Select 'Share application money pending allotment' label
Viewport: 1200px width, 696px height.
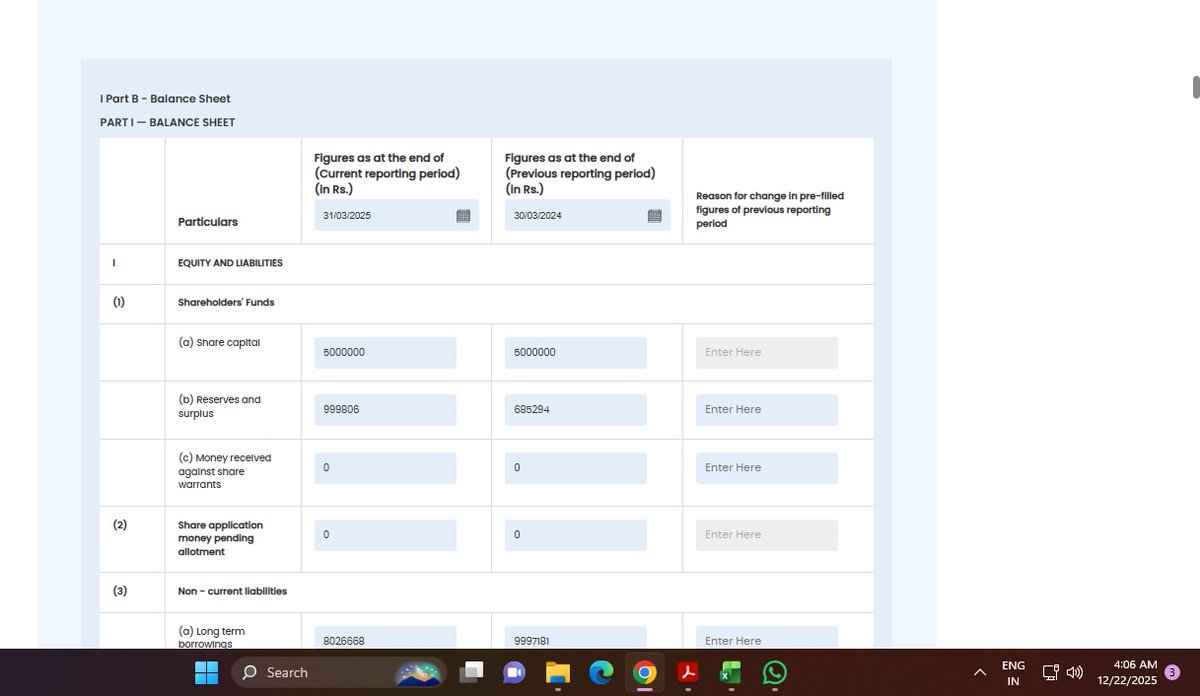[220, 538]
